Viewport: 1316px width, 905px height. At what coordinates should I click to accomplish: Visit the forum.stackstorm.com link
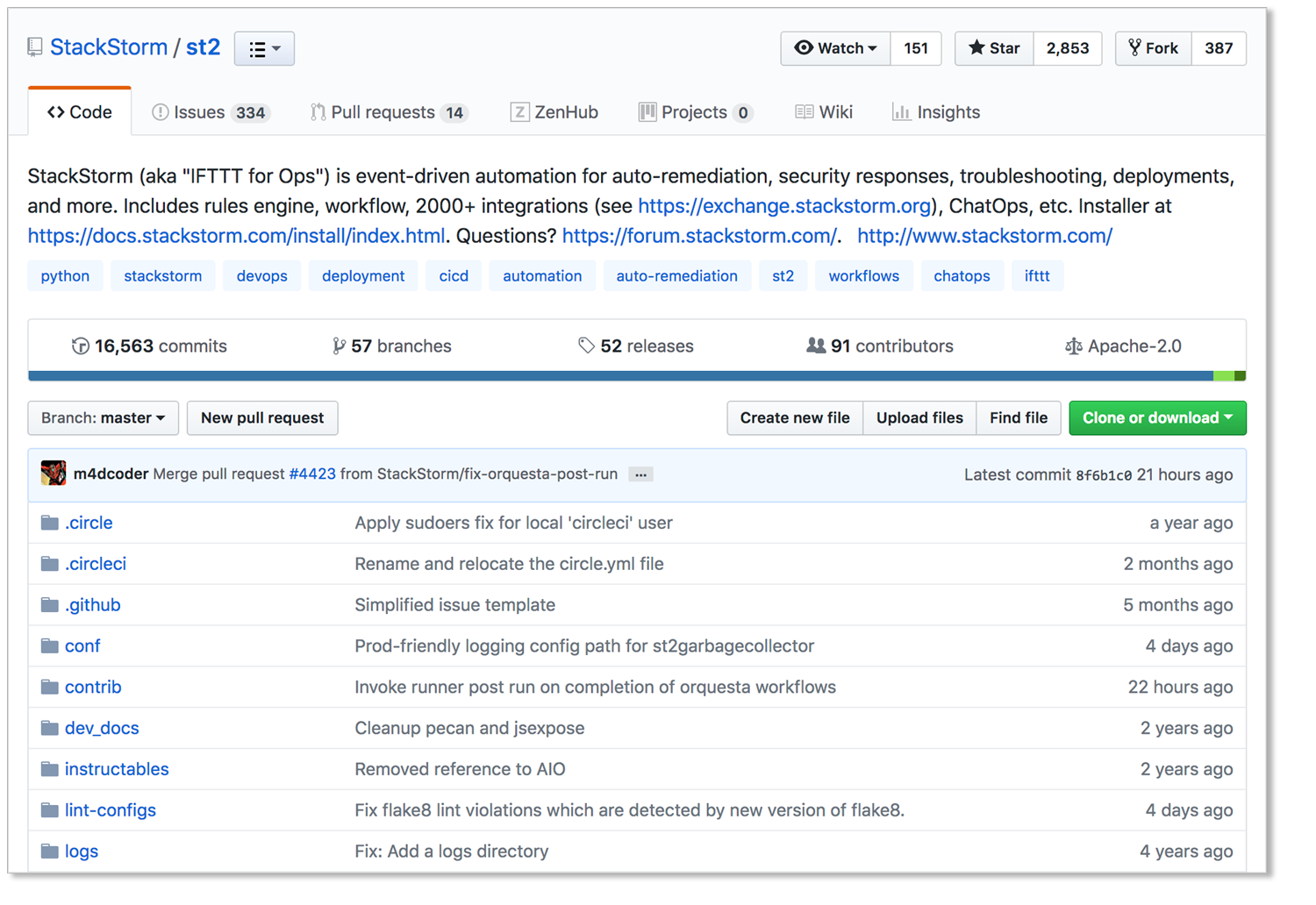[699, 236]
